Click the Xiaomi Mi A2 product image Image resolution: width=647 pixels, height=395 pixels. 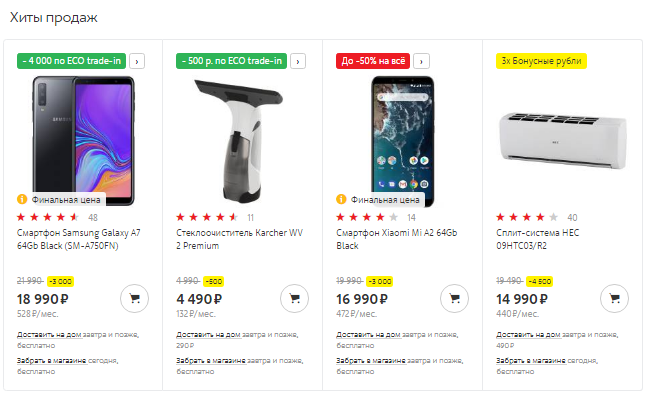[x=402, y=140]
